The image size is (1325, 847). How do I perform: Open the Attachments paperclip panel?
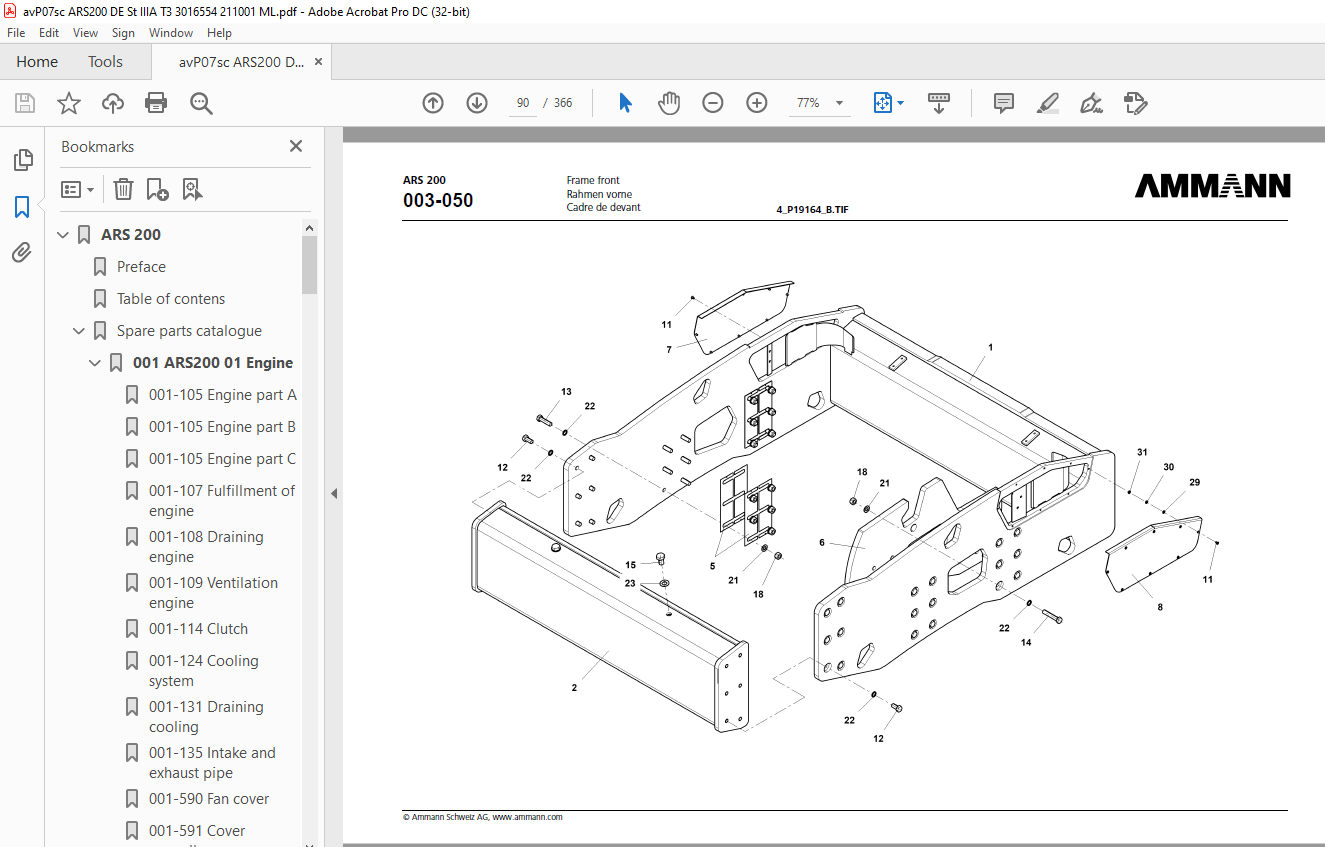(22, 253)
